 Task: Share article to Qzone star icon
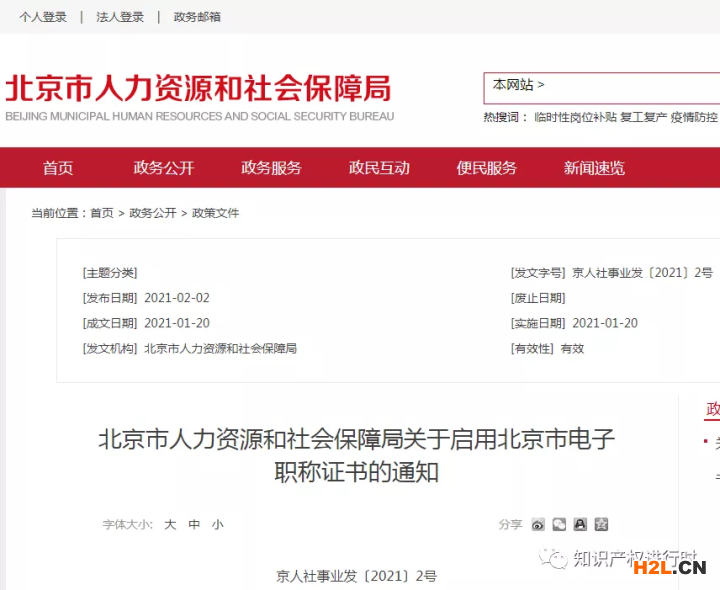601,524
